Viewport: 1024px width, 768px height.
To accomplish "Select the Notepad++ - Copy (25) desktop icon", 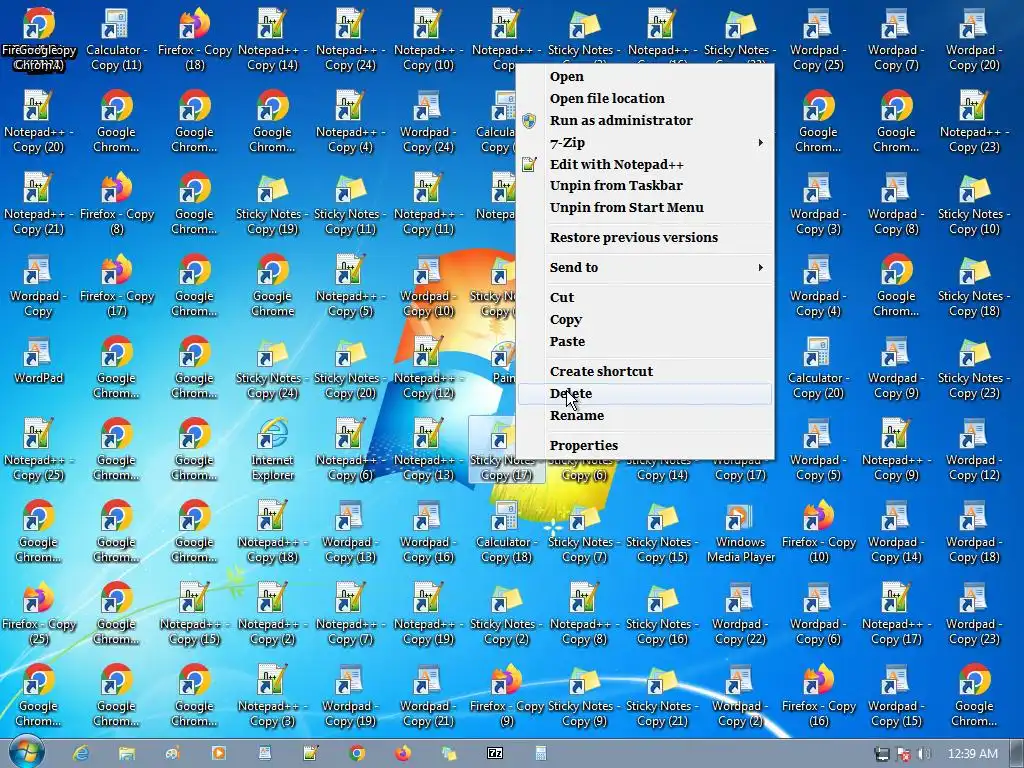I will coord(38,449).
